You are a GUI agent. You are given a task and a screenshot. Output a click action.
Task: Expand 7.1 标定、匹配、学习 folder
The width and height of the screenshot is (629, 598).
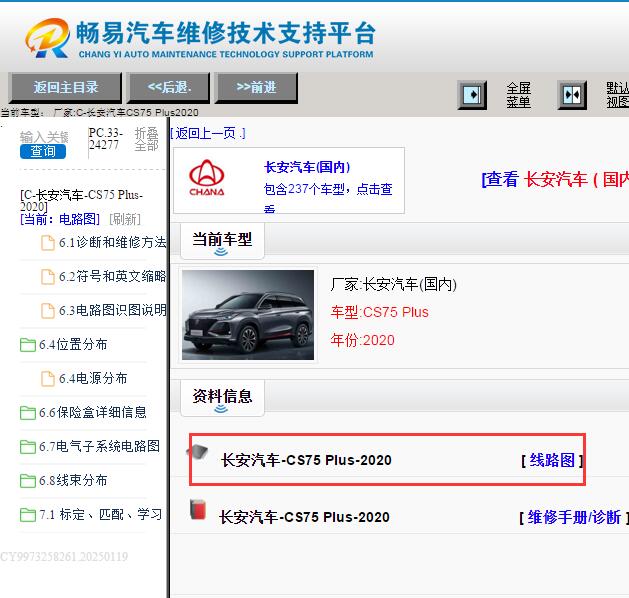coord(101,514)
